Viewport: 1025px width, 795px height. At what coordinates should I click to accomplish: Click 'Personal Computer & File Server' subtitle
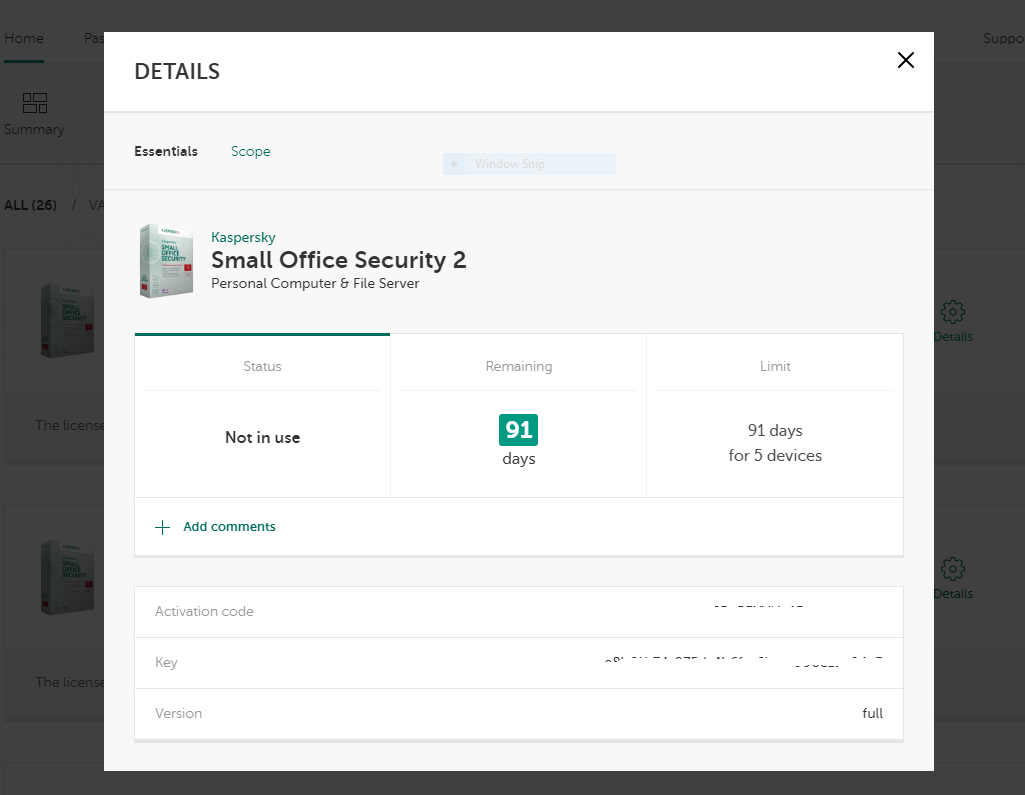tap(315, 283)
